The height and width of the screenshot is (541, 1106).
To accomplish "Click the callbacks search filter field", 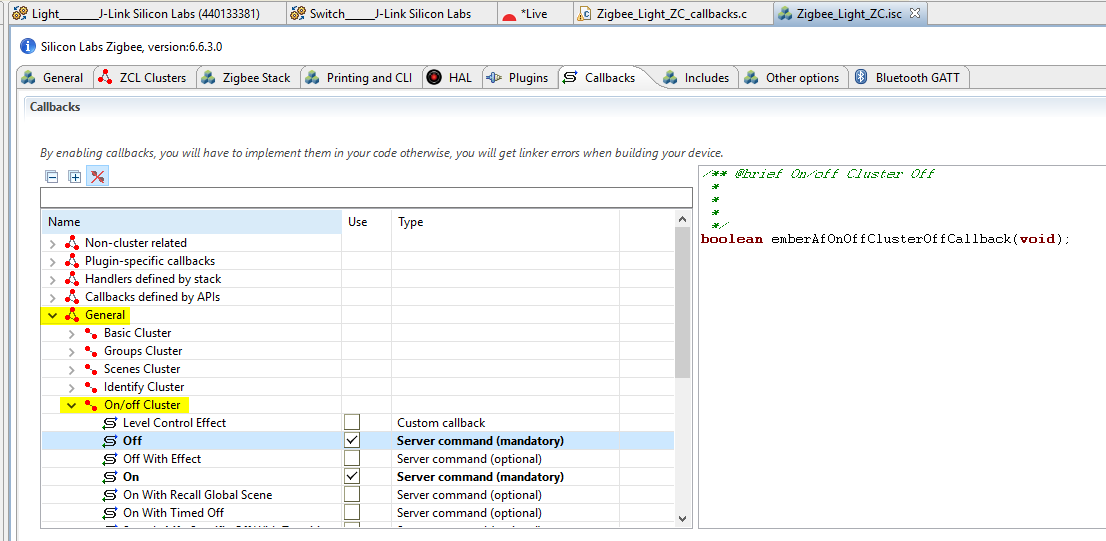I will (x=366, y=197).
